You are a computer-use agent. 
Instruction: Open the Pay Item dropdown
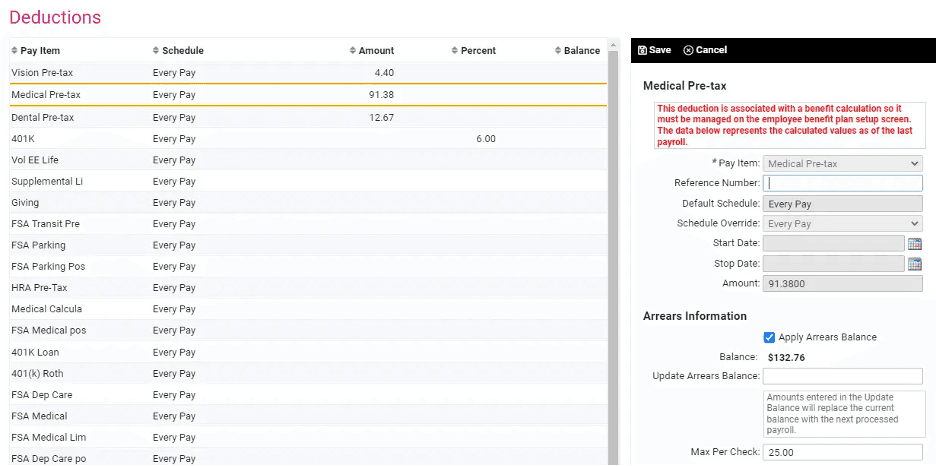[842, 163]
